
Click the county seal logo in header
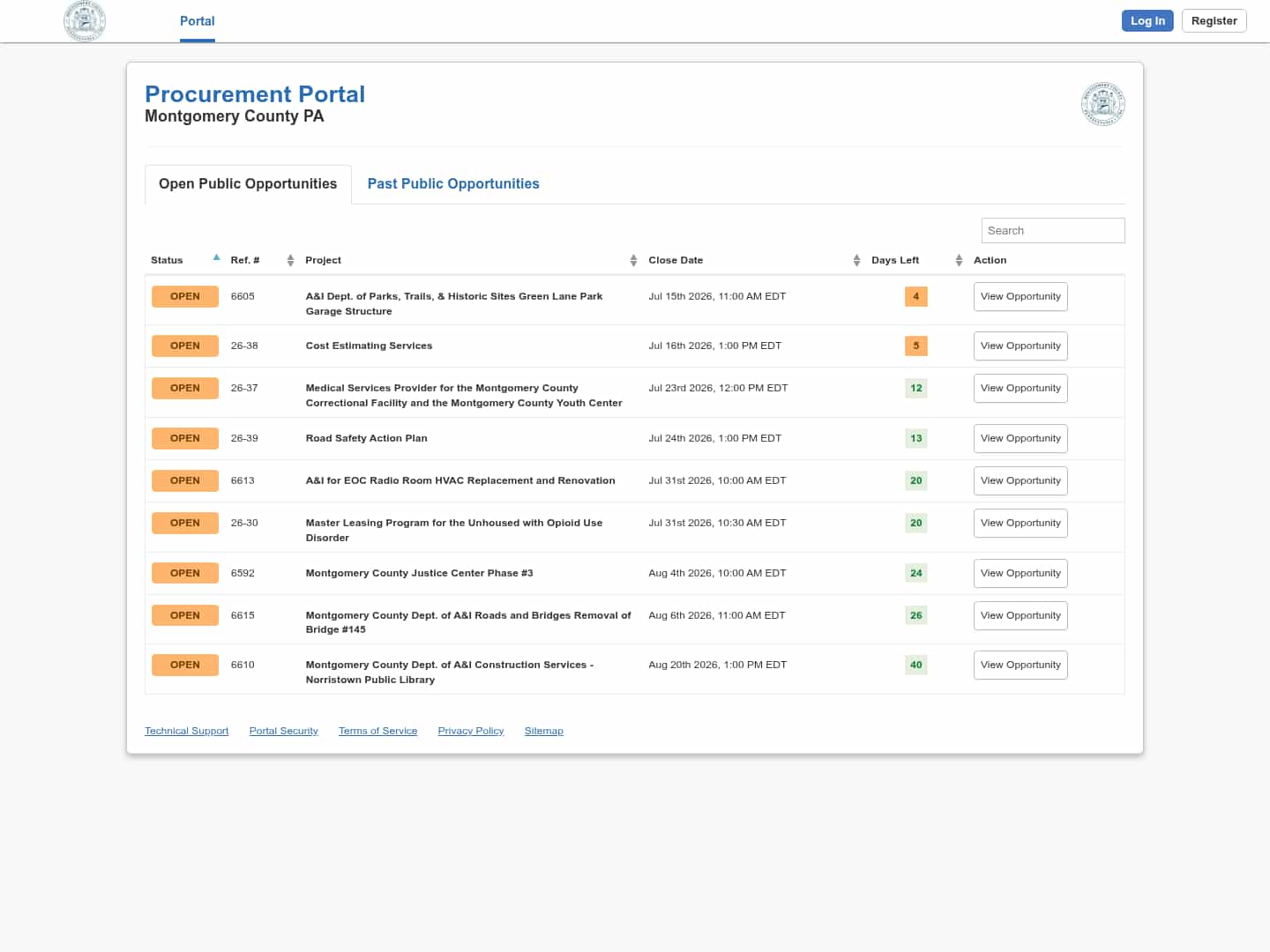(85, 21)
